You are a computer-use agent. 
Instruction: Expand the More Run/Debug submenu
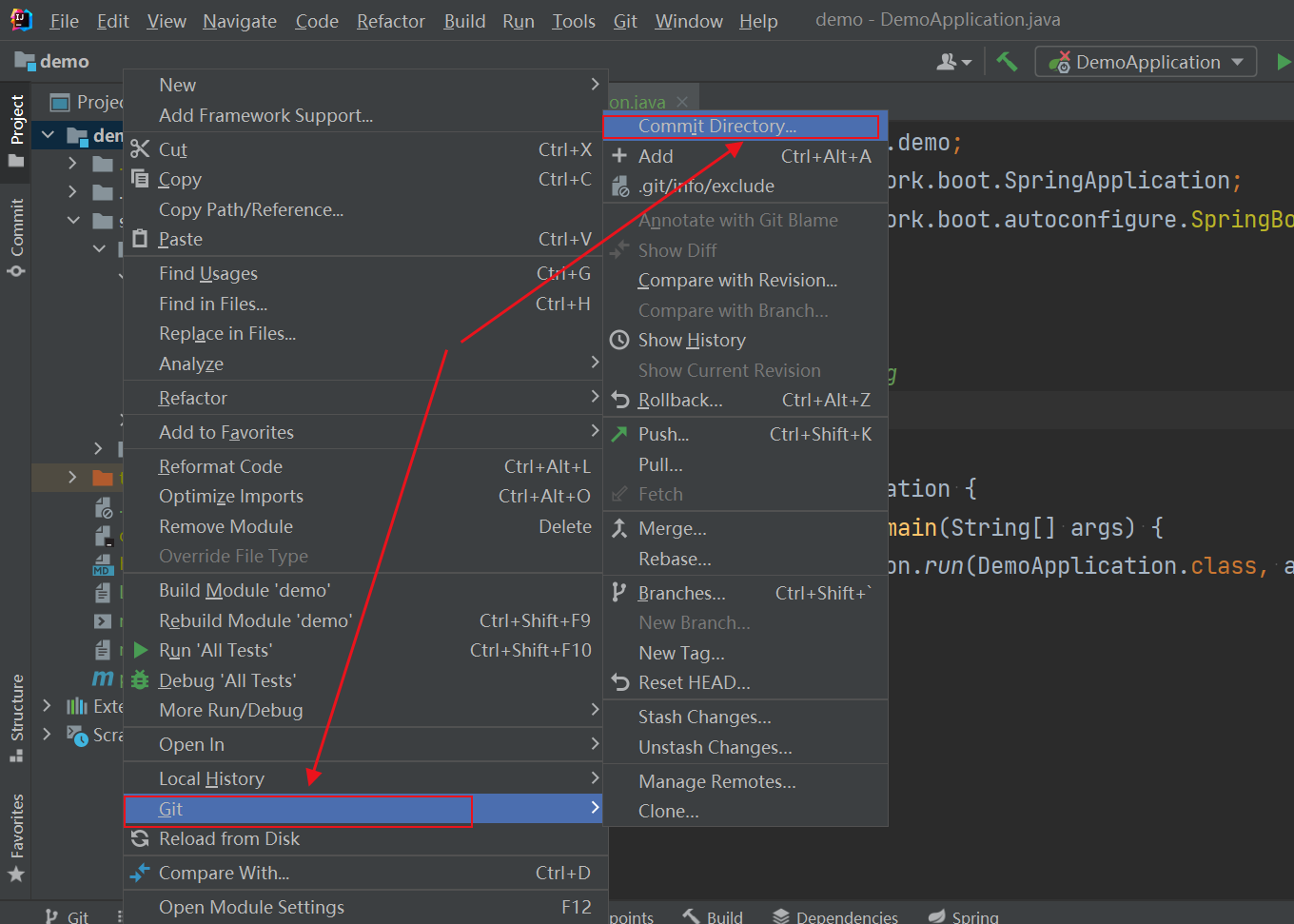tap(595, 709)
